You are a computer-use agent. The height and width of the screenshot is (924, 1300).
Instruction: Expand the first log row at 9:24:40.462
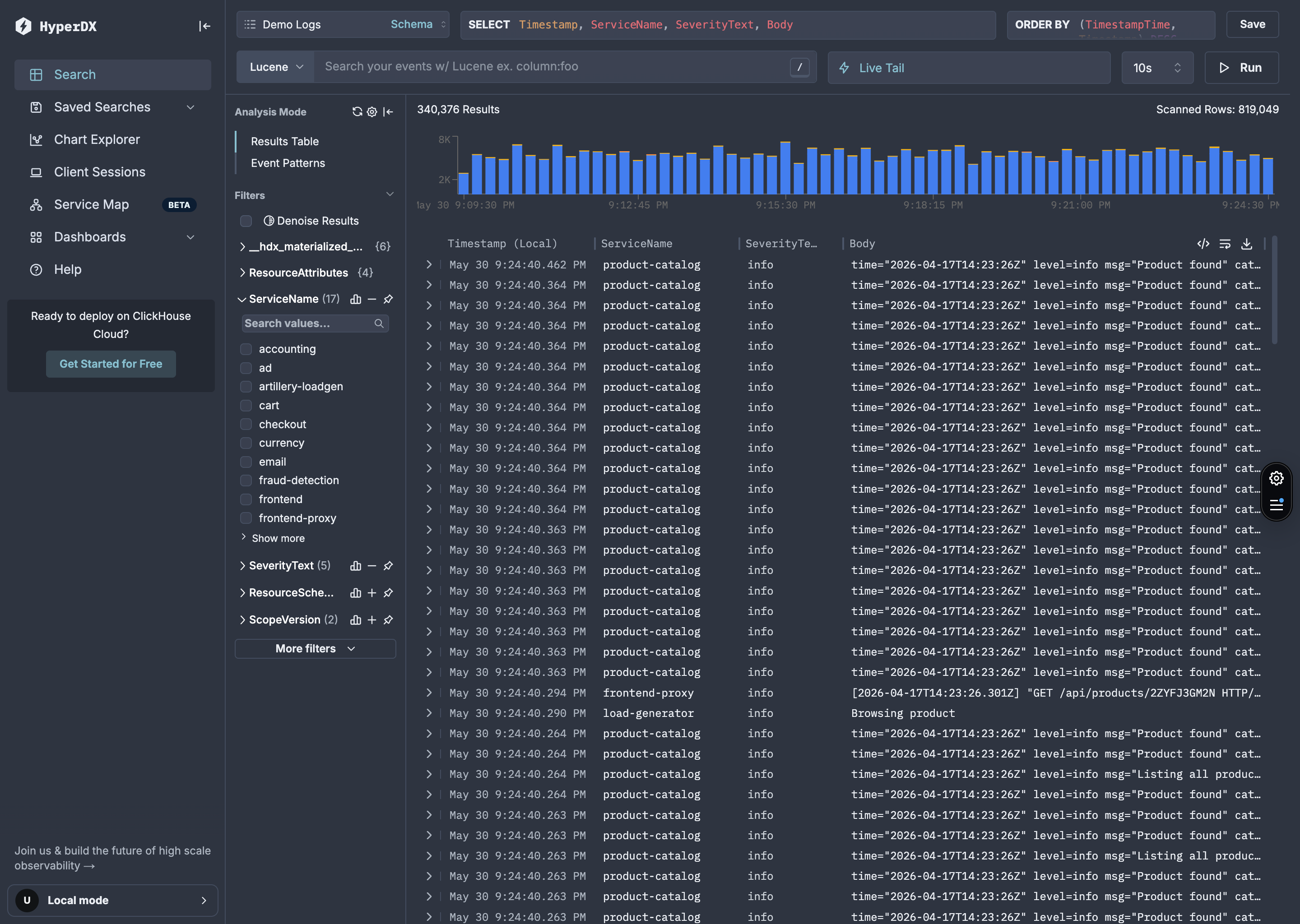click(428, 264)
